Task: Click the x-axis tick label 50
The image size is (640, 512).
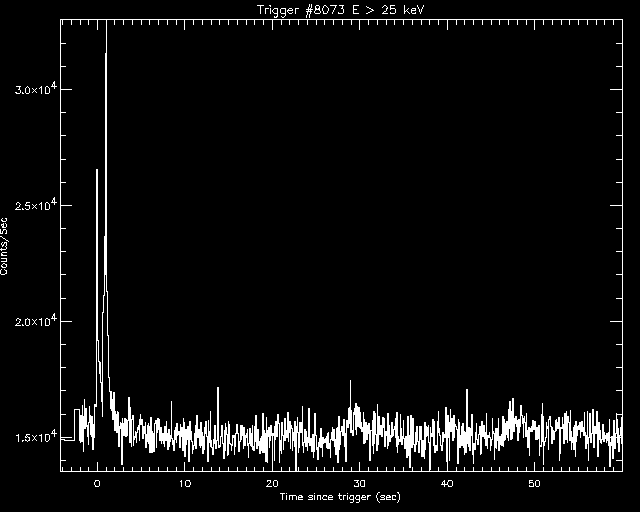Action: [x=534, y=484]
